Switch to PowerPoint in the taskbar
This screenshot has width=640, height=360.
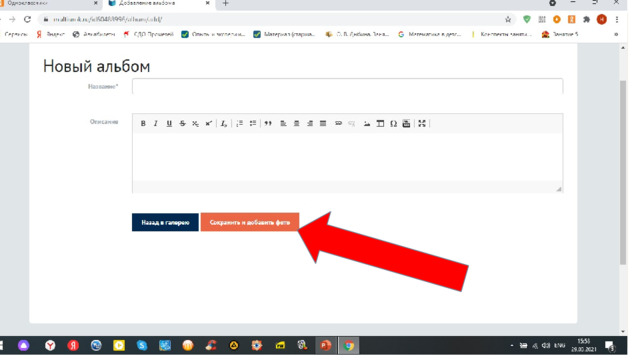[x=325, y=346]
